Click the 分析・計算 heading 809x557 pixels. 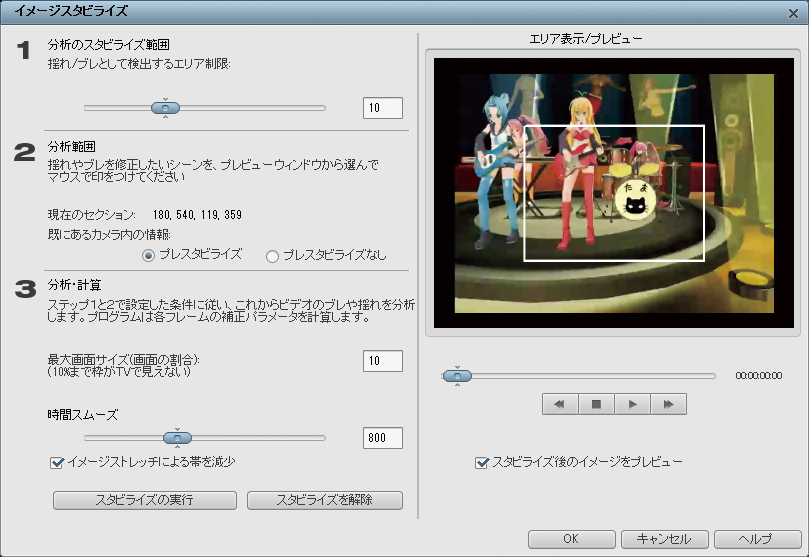[x=74, y=285]
